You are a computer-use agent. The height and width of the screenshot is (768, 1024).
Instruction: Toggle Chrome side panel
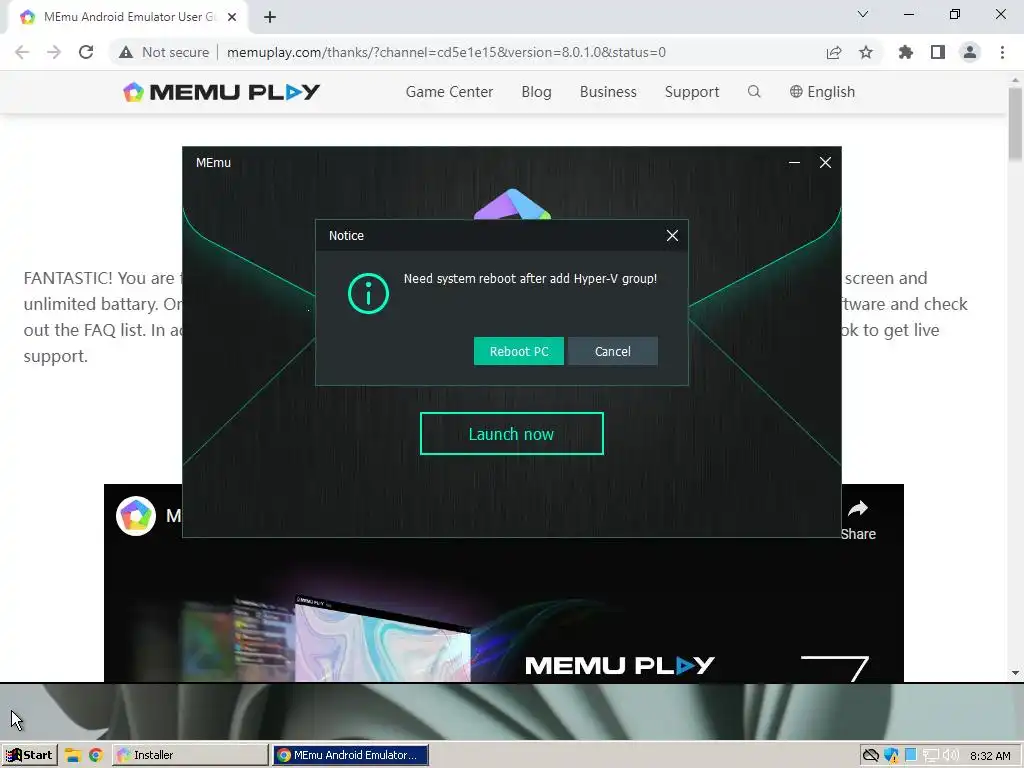(x=938, y=52)
